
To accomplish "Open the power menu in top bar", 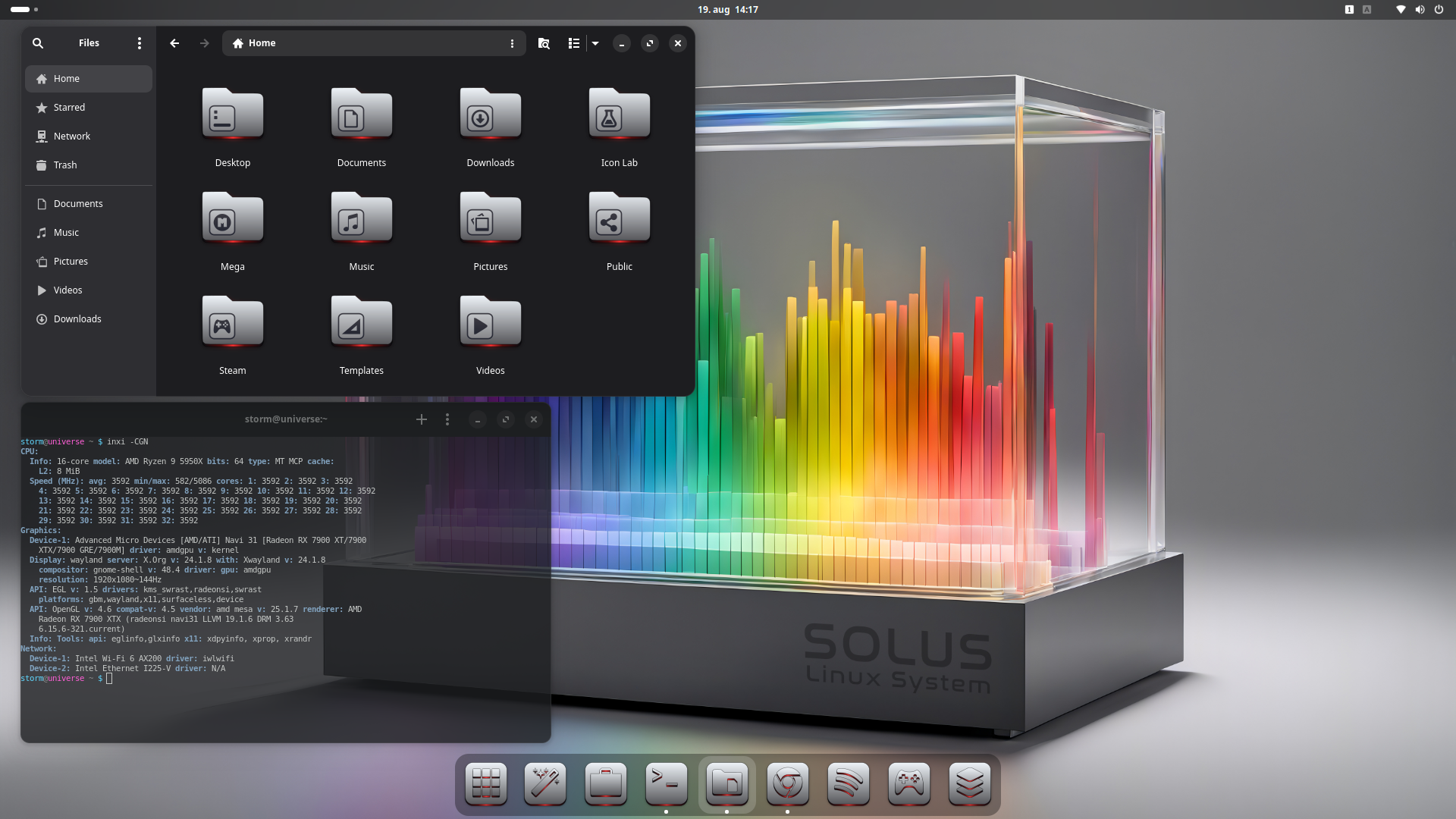I will (1439, 10).
